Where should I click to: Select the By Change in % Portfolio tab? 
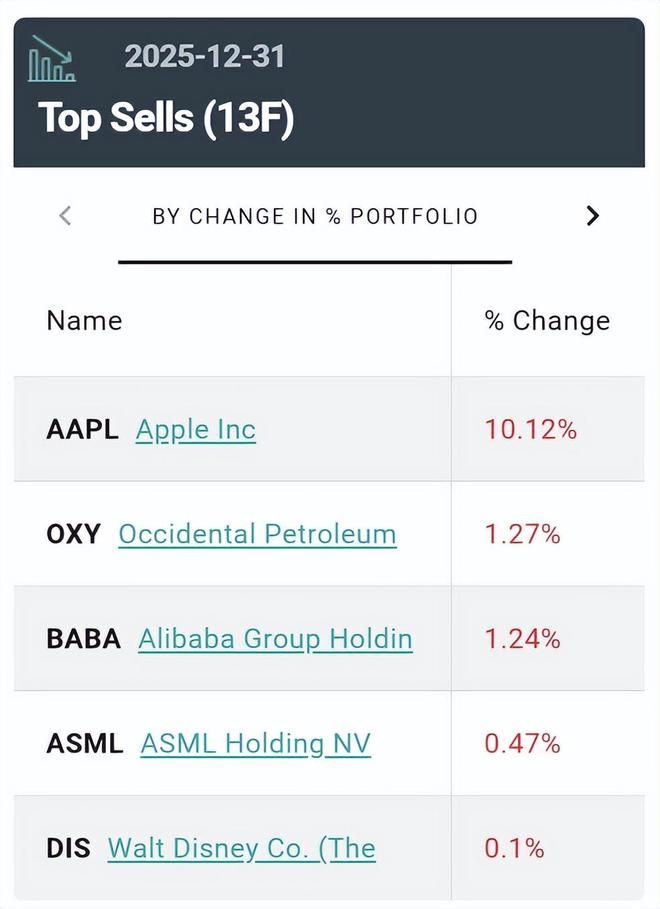pyautogui.click(x=315, y=216)
